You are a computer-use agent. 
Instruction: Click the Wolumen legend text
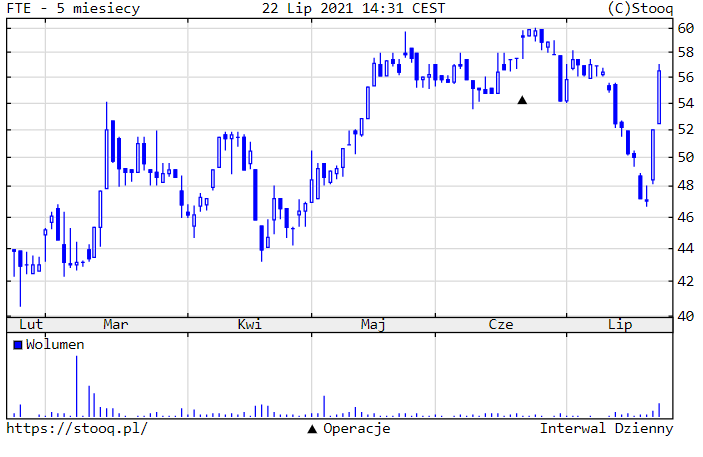55,345
